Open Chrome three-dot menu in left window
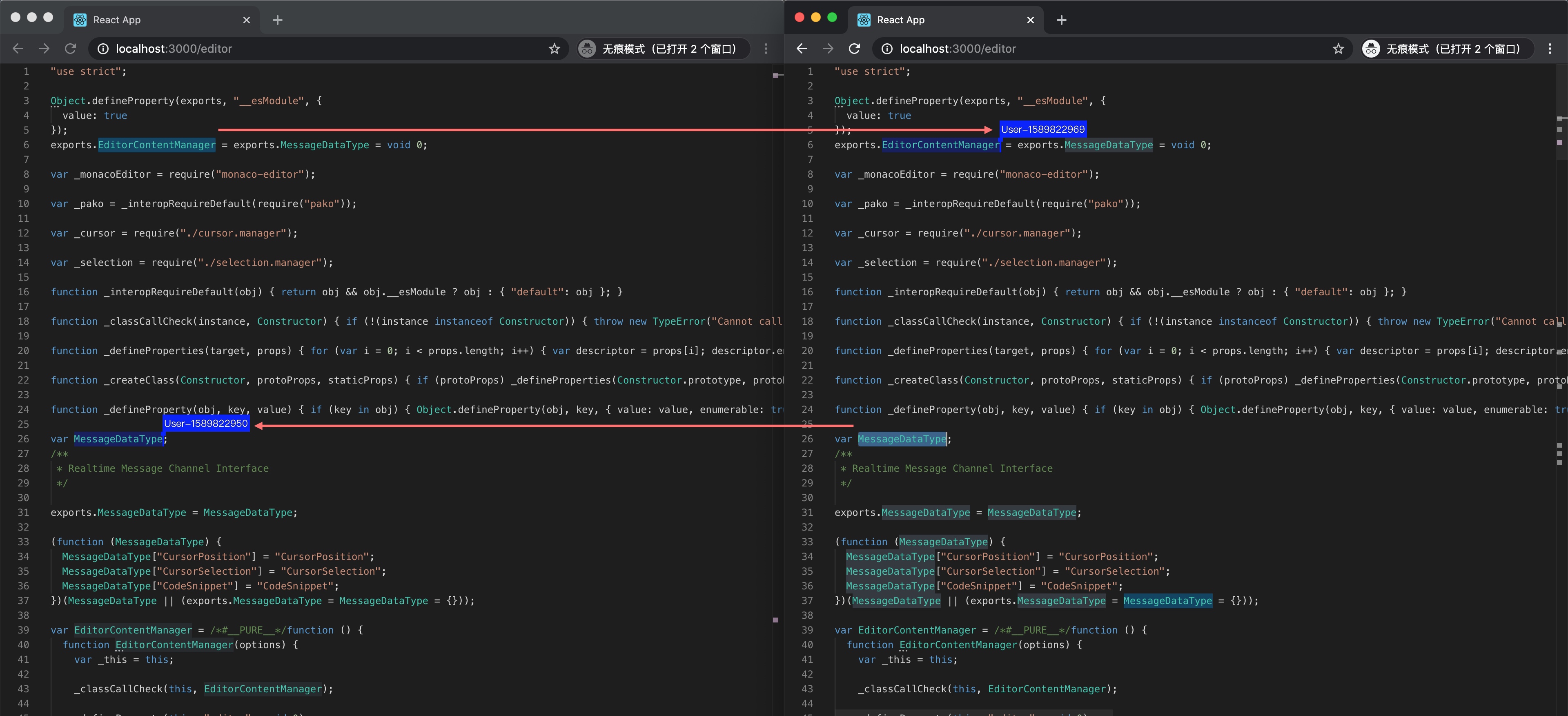The width and height of the screenshot is (1568, 716). 766,49
